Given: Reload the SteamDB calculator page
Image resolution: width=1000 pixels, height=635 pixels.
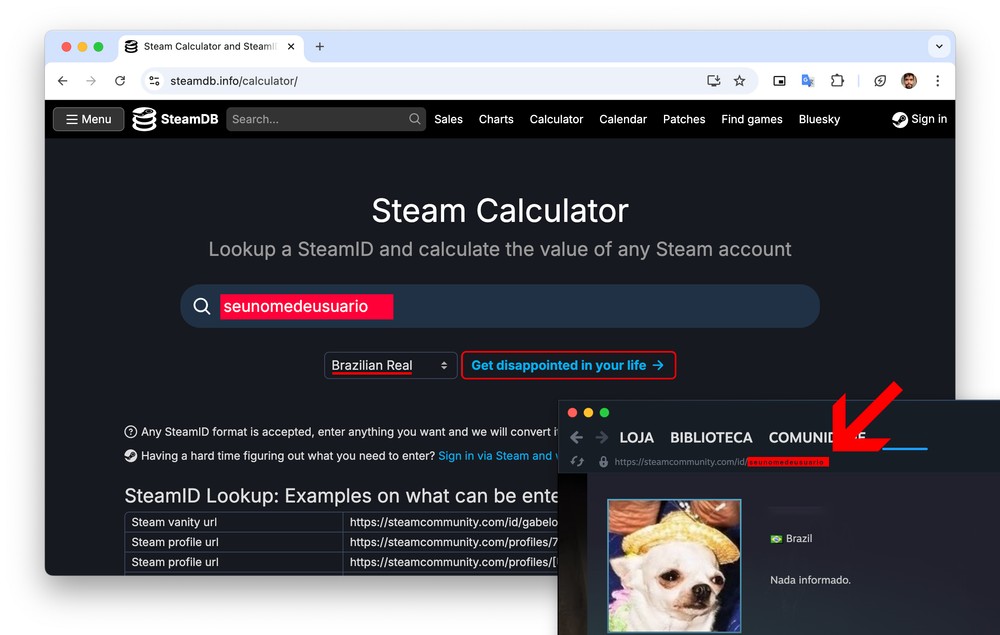Looking at the screenshot, I should click(120, 81).
